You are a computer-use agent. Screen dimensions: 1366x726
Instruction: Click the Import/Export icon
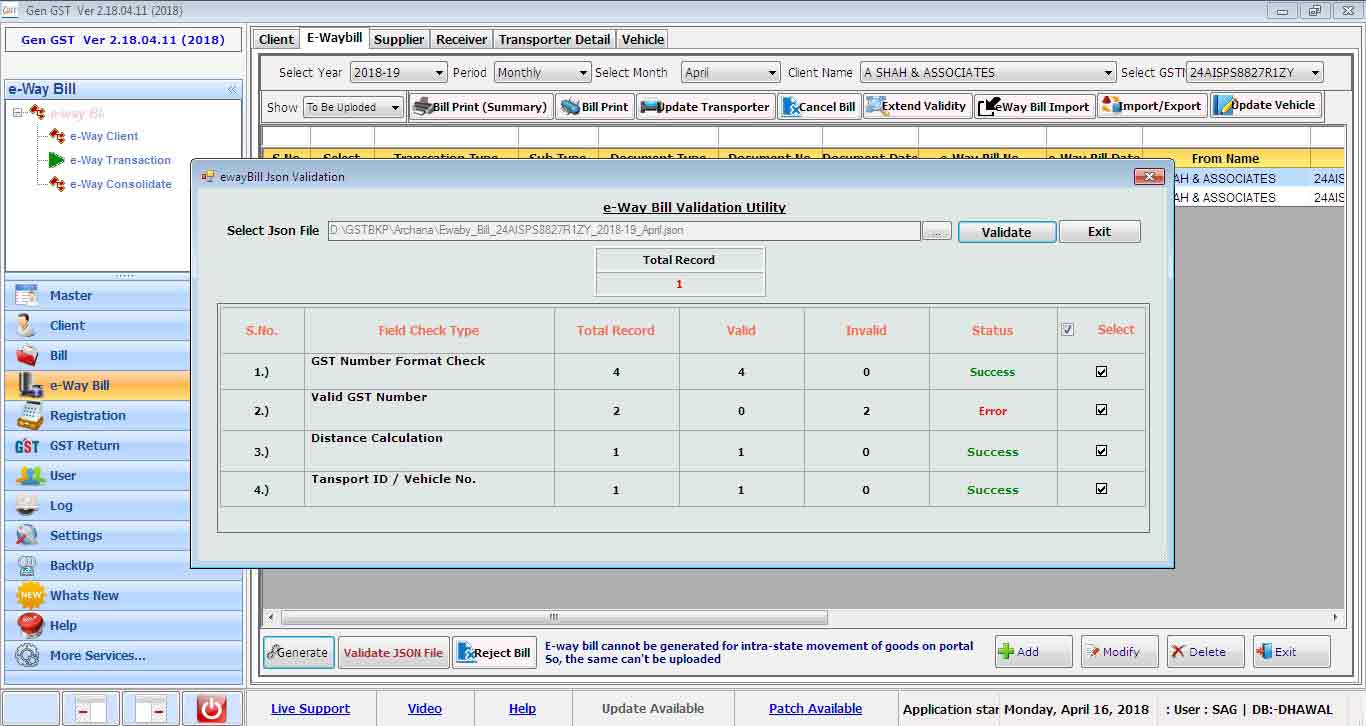(x=1109, y=106)
